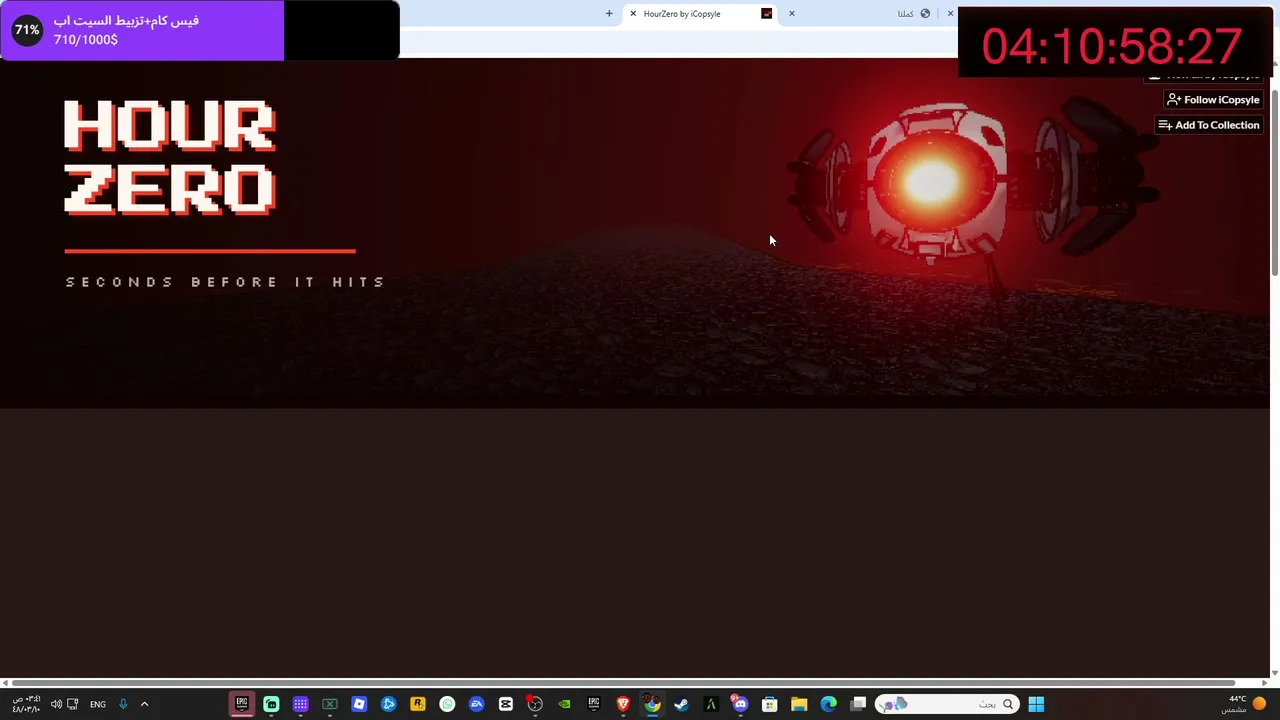Click the taskbar search box
The width and height of the screenshot is (1280, 720).
point(946,704)
